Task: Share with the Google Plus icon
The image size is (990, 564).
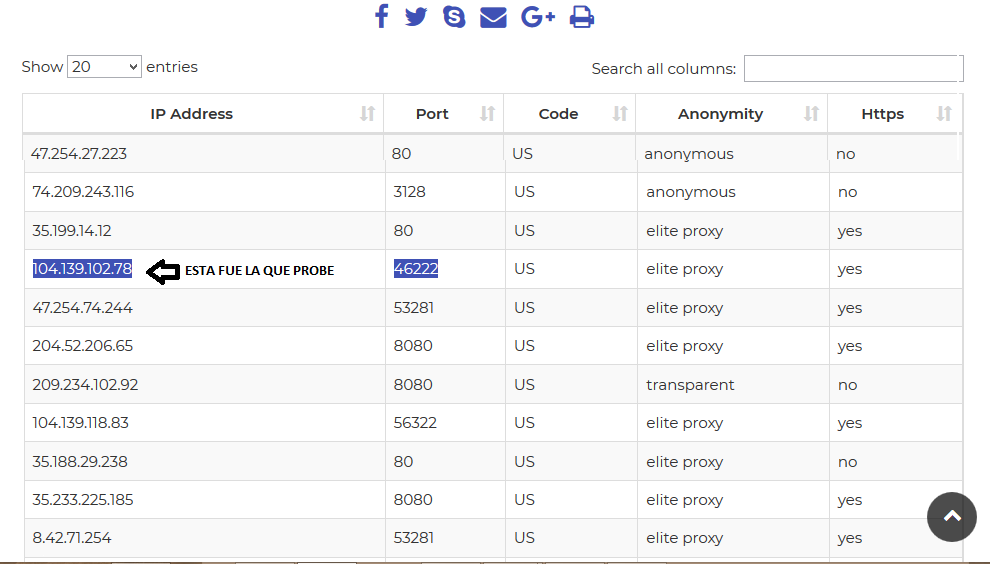Action: coord(538,16)
